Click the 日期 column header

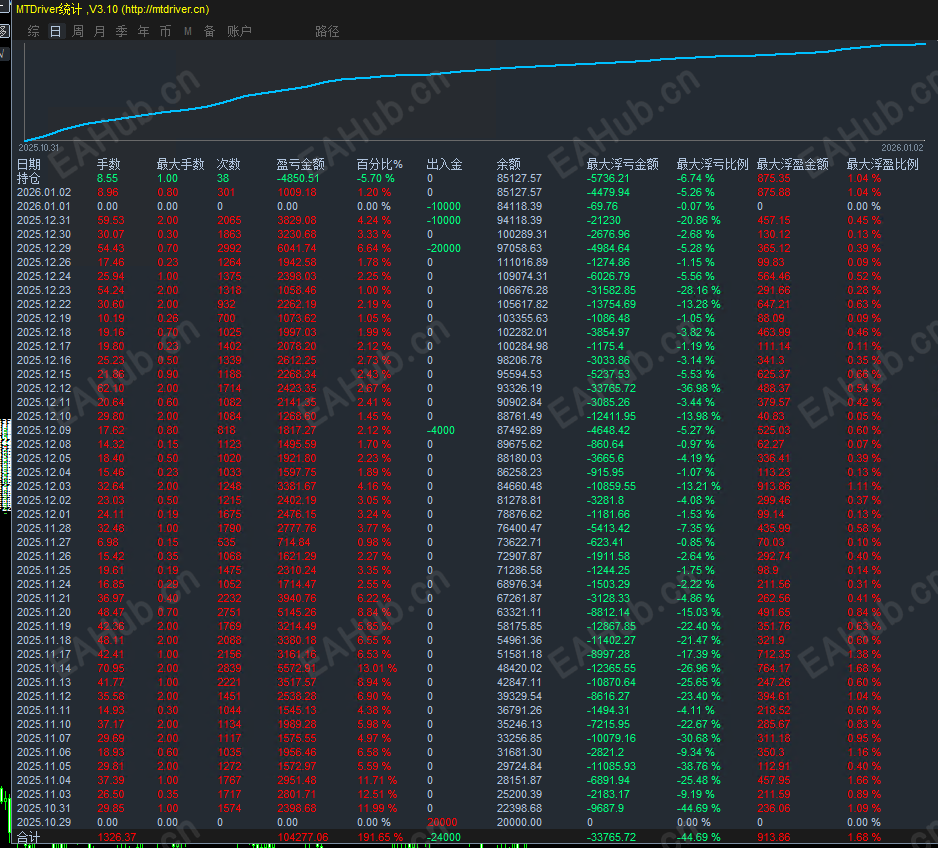29,164
